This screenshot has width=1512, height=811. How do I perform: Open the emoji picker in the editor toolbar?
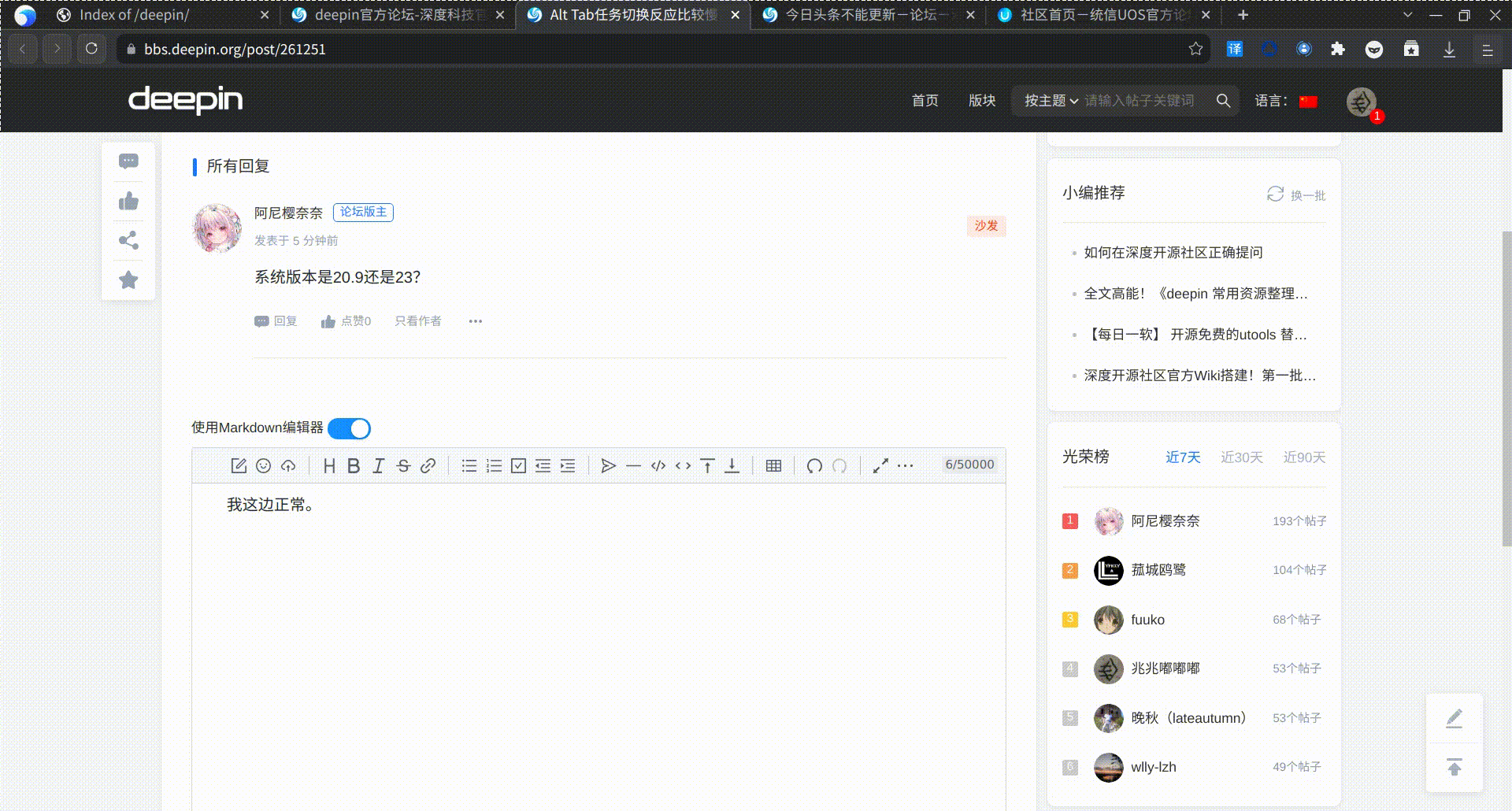264,465
